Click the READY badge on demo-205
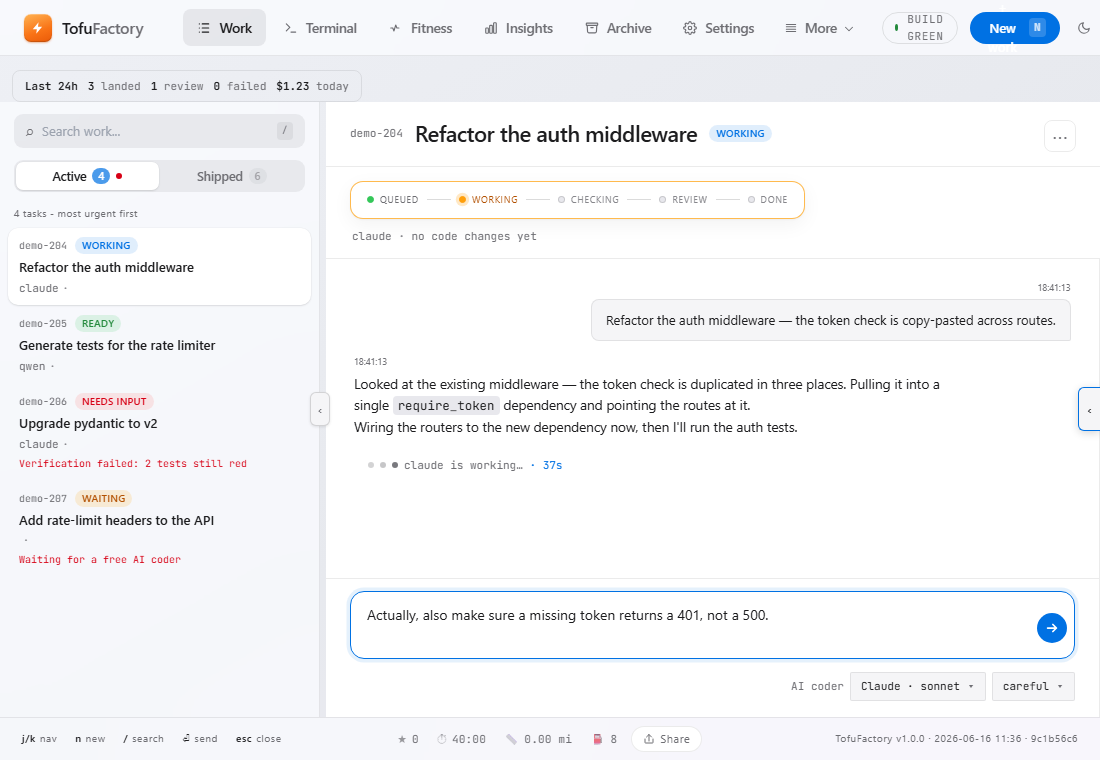Image resolution: width=1100 pixels, height=760 pixels. (98, 324)
